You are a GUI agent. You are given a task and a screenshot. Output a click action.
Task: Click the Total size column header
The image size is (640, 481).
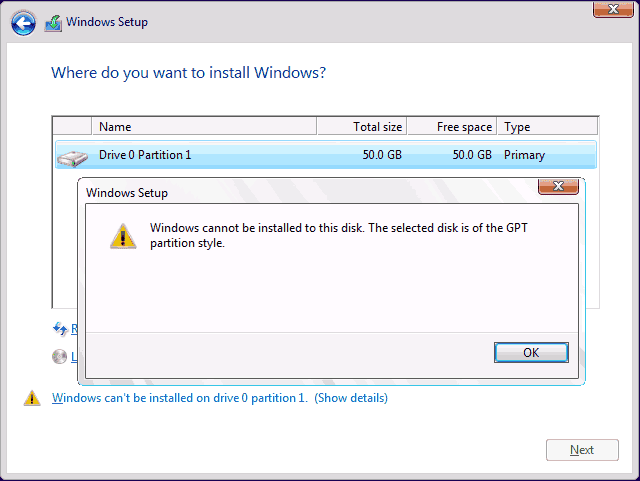(x=362, y=127)
